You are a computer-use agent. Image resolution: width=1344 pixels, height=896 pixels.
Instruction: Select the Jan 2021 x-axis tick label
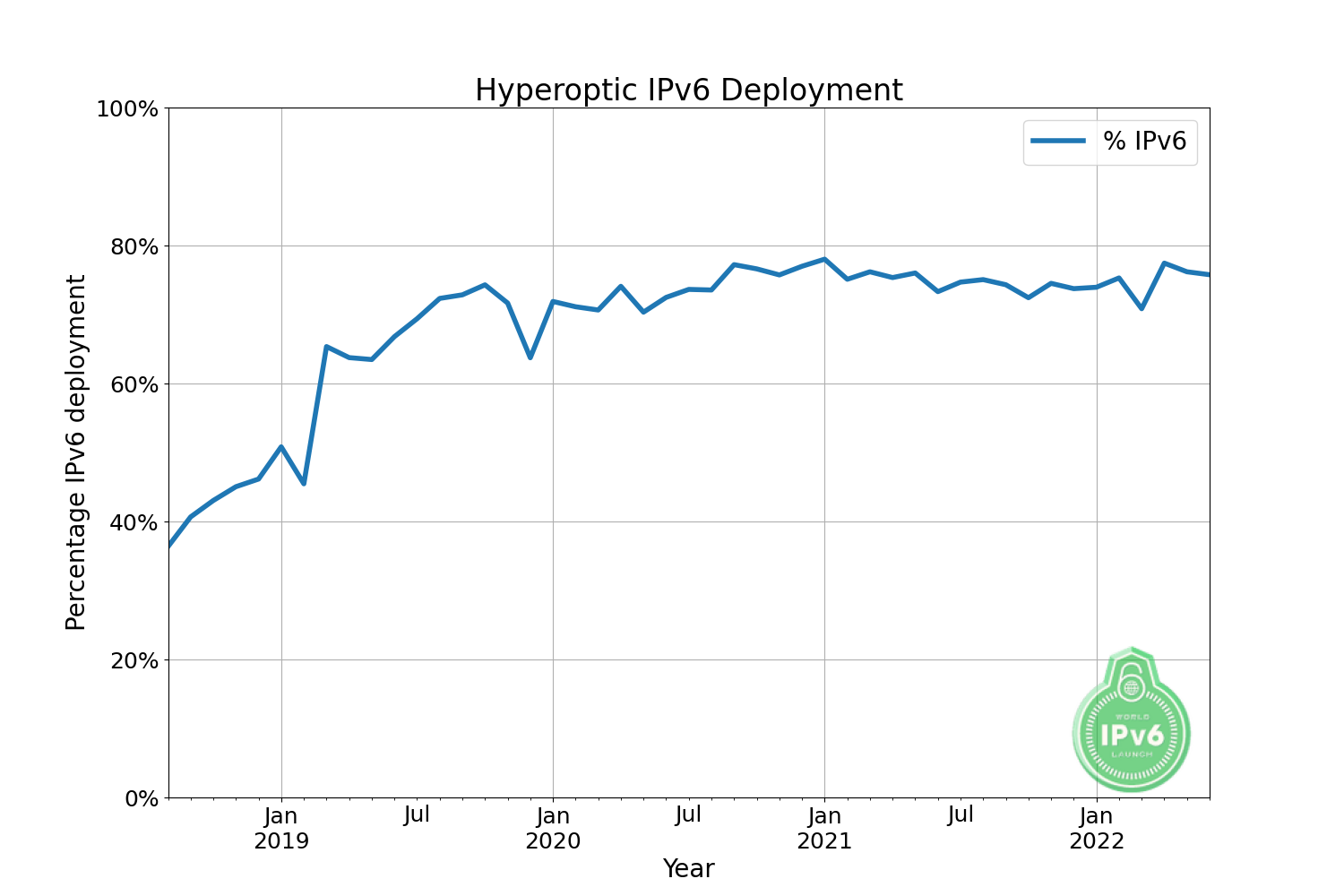[824, 828]
